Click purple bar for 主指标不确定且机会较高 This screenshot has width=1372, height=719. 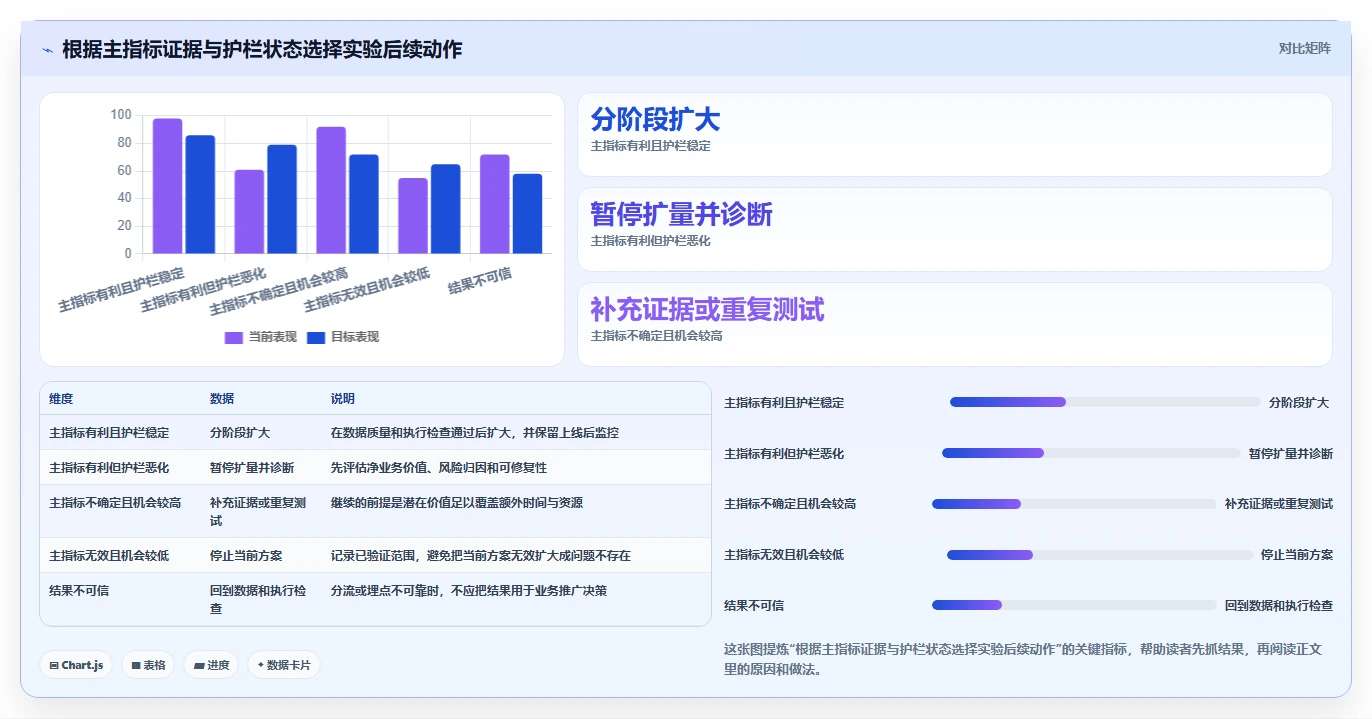[x=331, y=190]
